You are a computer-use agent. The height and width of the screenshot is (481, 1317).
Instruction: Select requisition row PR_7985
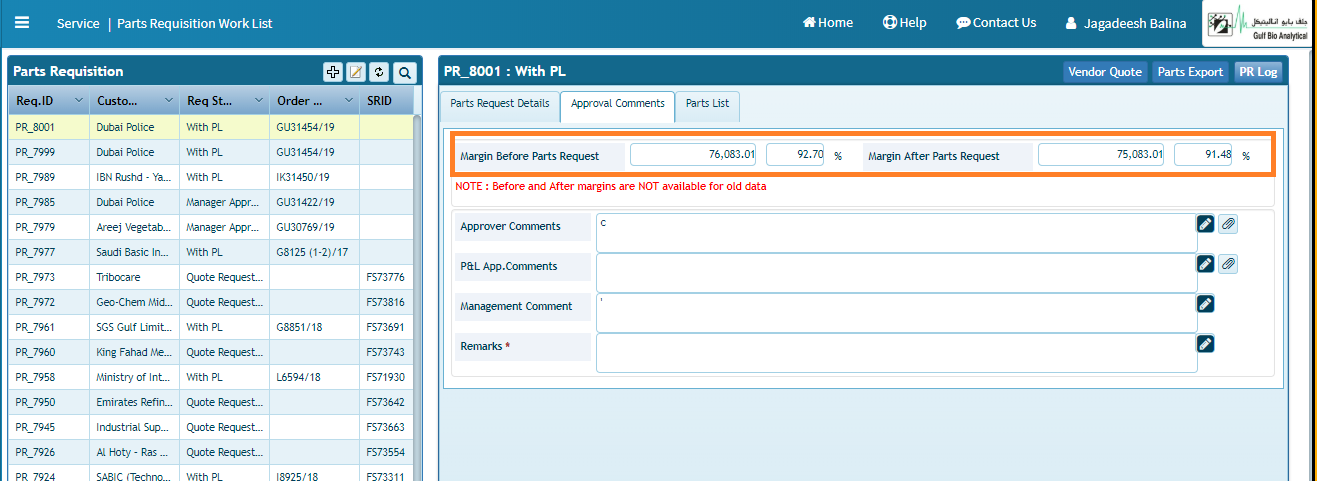point(211,202)
